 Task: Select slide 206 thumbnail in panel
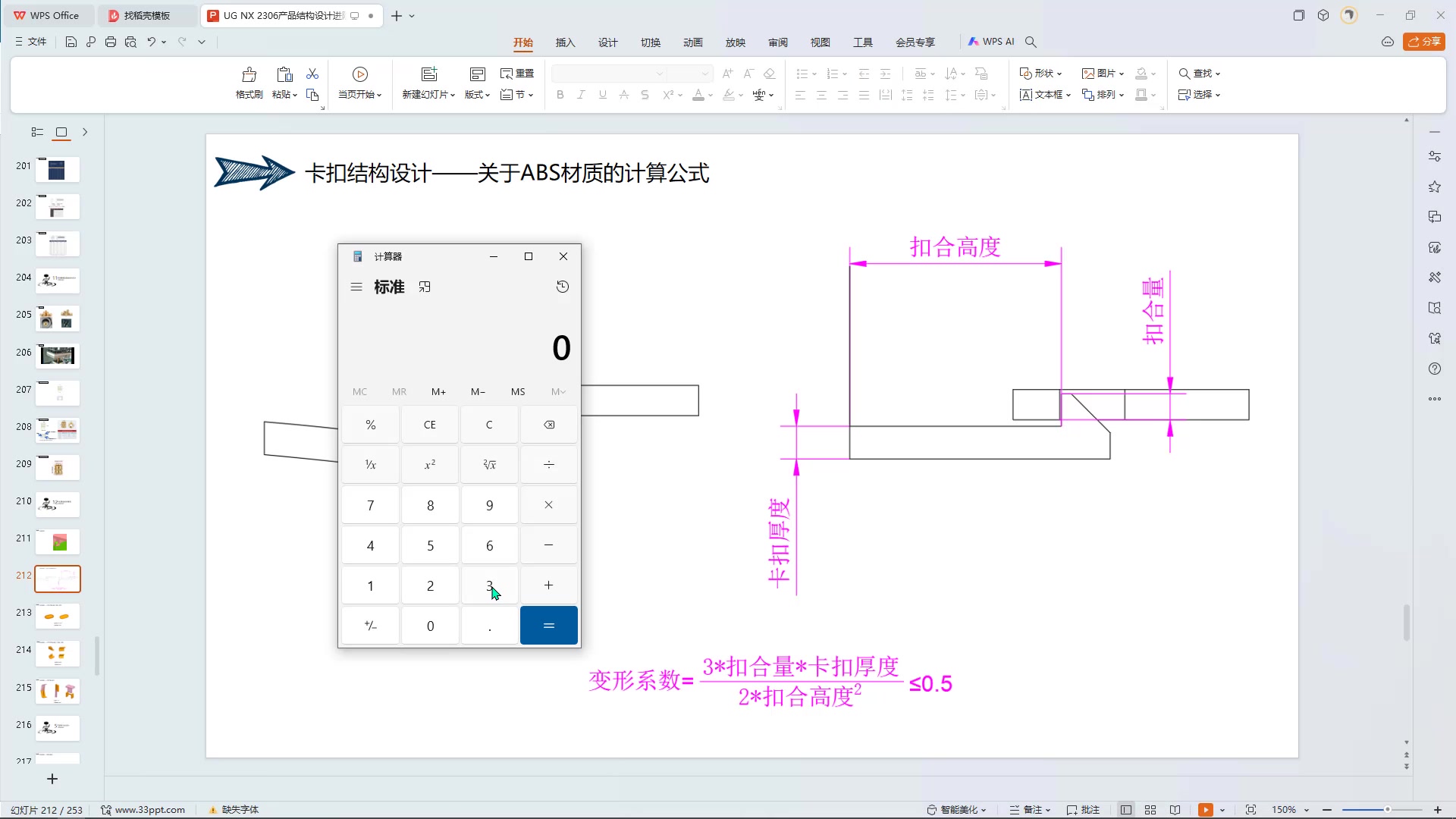(57, 356)
